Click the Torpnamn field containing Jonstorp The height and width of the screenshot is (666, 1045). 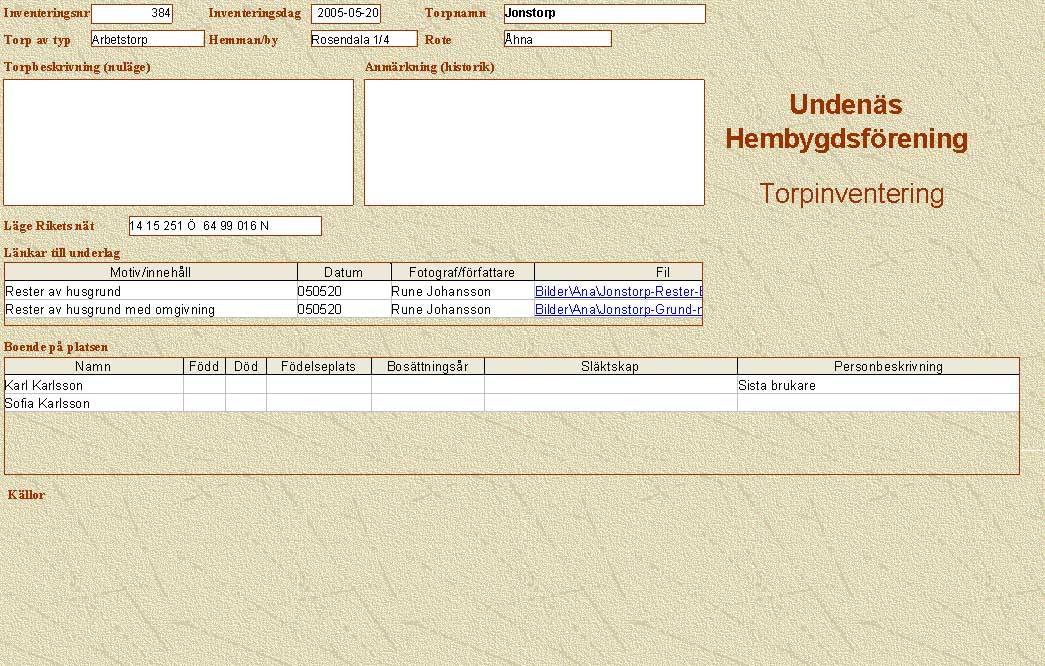tap(604, 14)
